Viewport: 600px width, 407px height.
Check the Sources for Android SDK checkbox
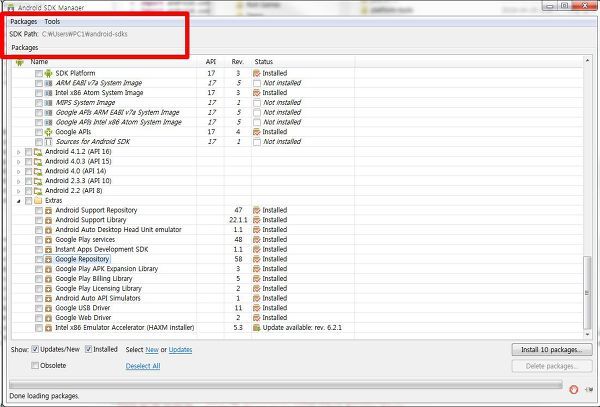[39, 142]
